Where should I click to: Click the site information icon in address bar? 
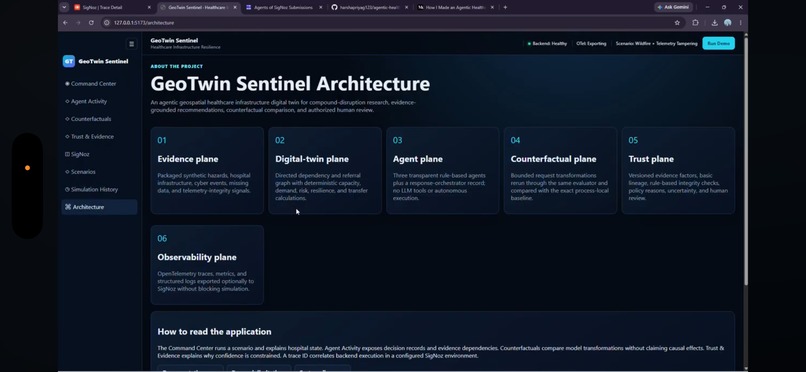(x=107, y=23)
